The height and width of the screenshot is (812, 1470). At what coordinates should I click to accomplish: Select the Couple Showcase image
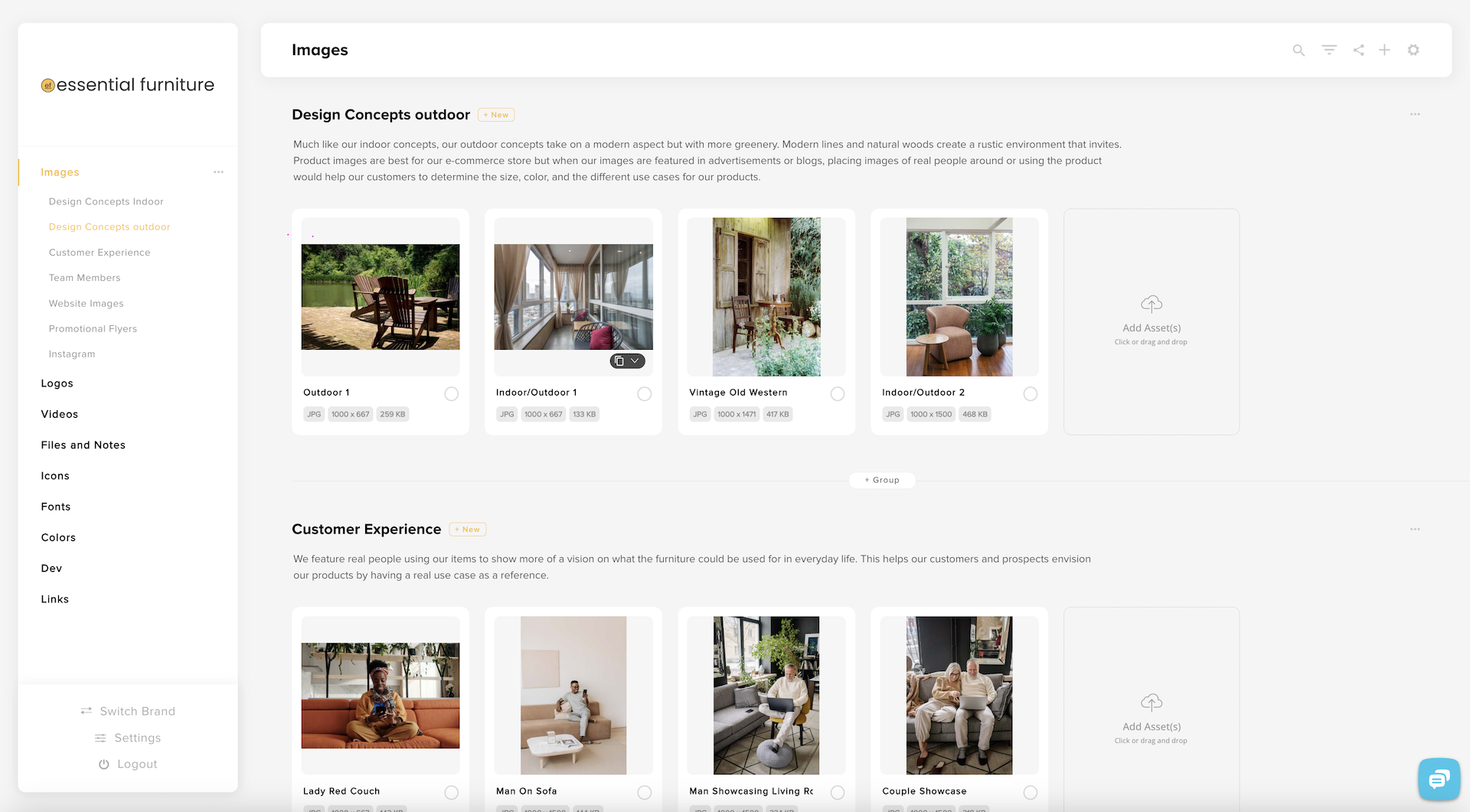click(x=1031, y=793)
